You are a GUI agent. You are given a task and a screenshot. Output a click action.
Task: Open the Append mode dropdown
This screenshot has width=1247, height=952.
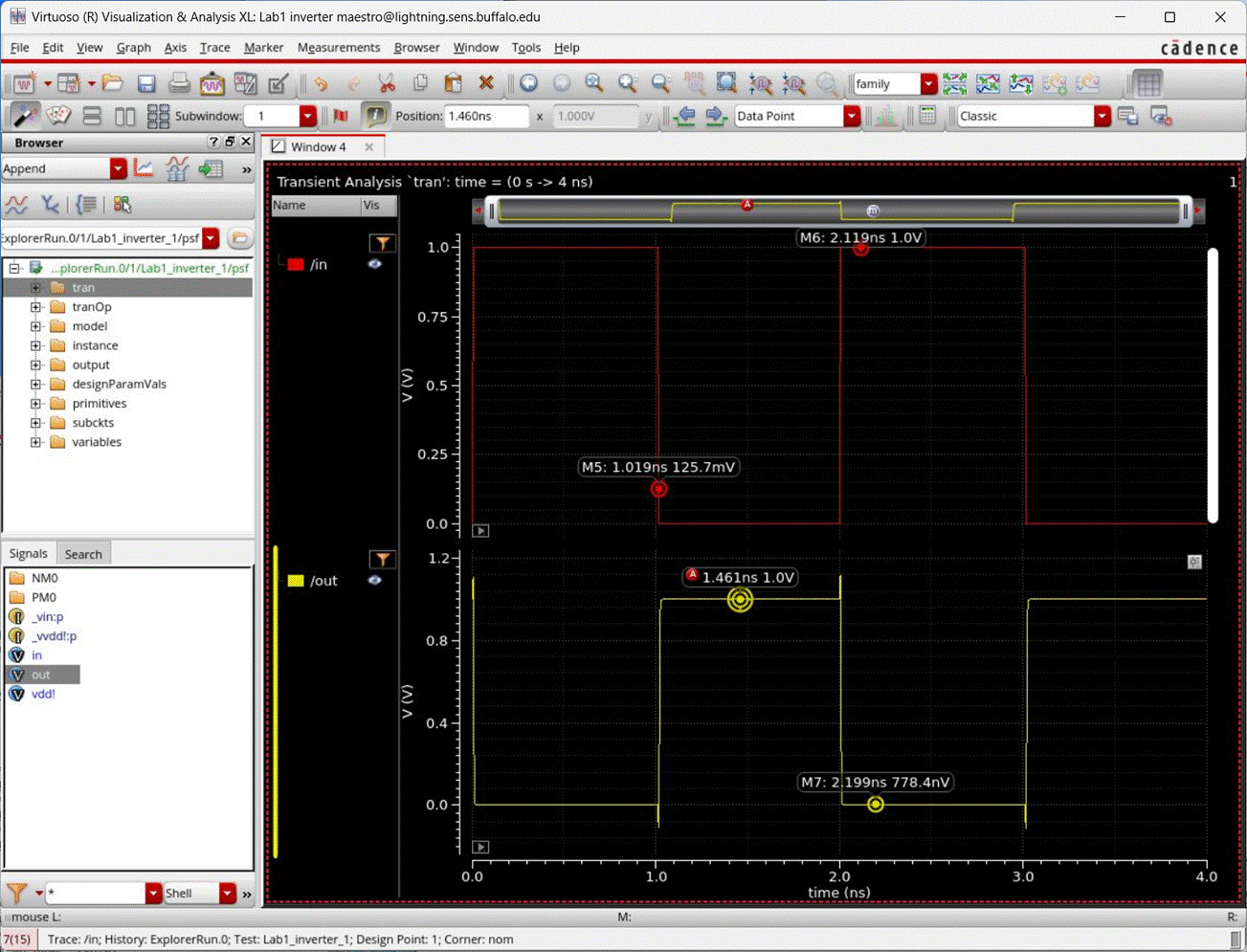click(118, 168)
